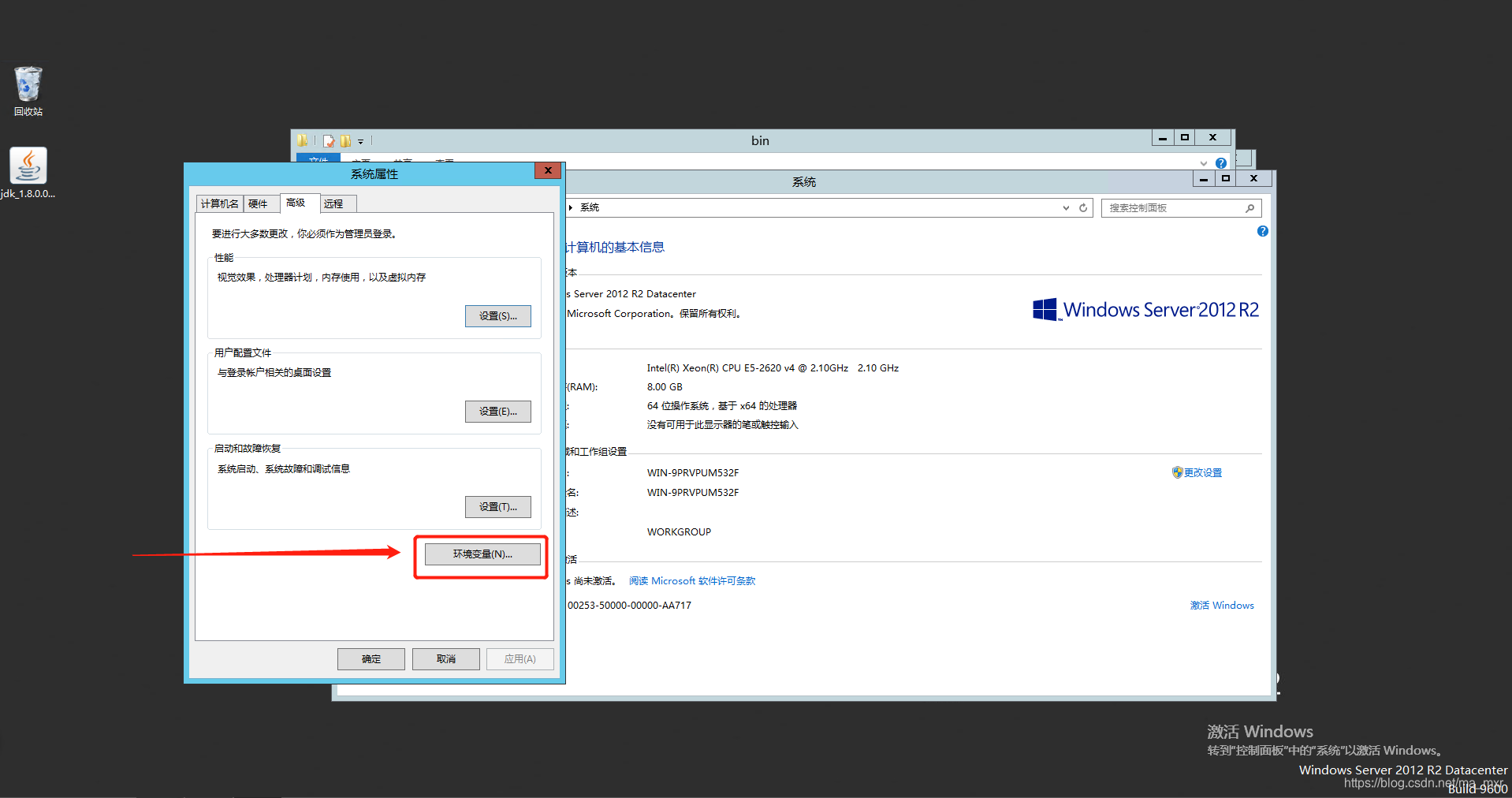
Task: Refresh the System window address bar
Action: pos(1084,208)
